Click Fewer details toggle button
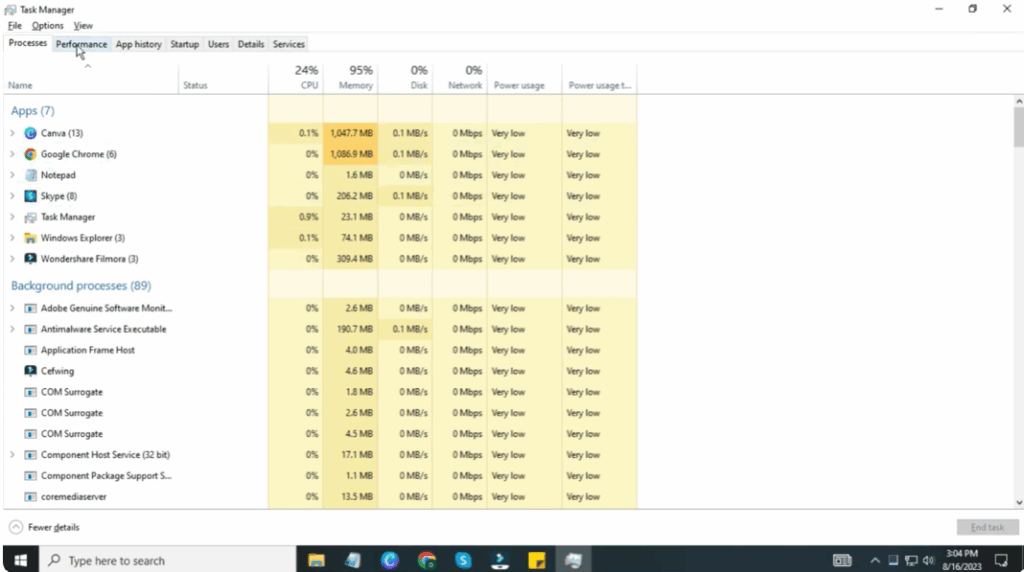1024x572 pixels. click(x=44, y=527)
